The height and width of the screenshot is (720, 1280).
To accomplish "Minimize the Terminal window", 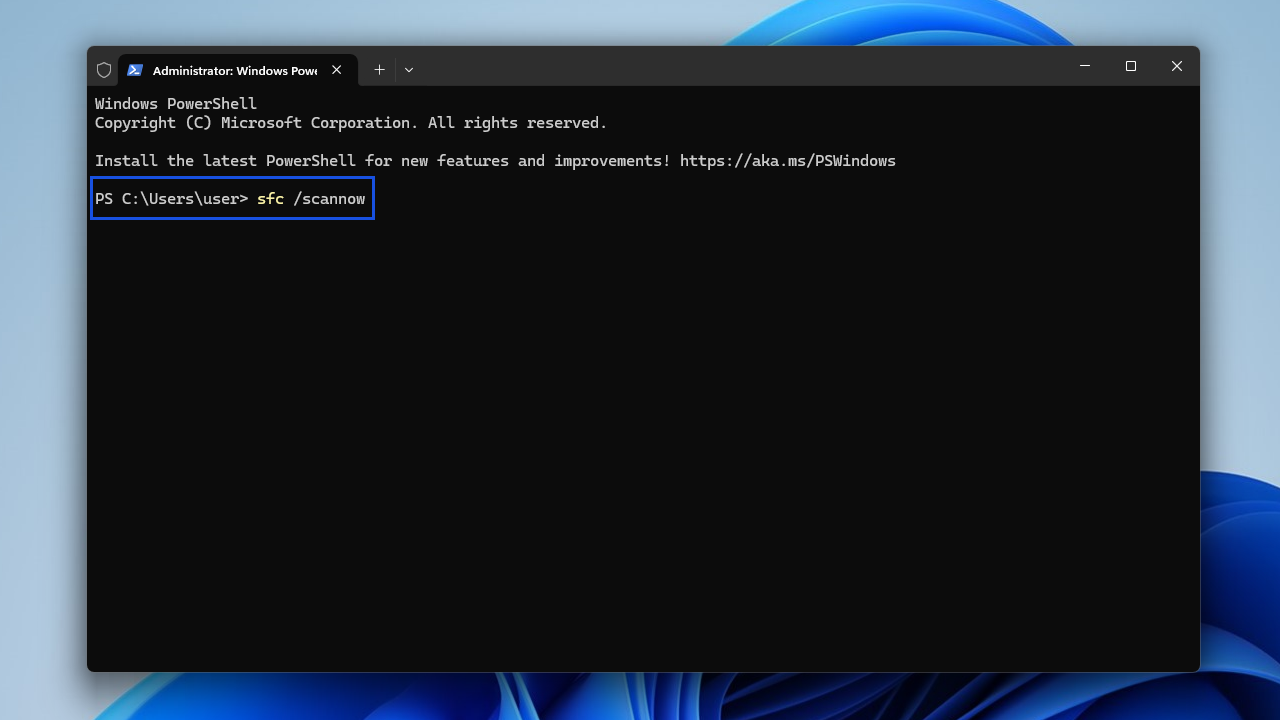I will coord(1085,66).
